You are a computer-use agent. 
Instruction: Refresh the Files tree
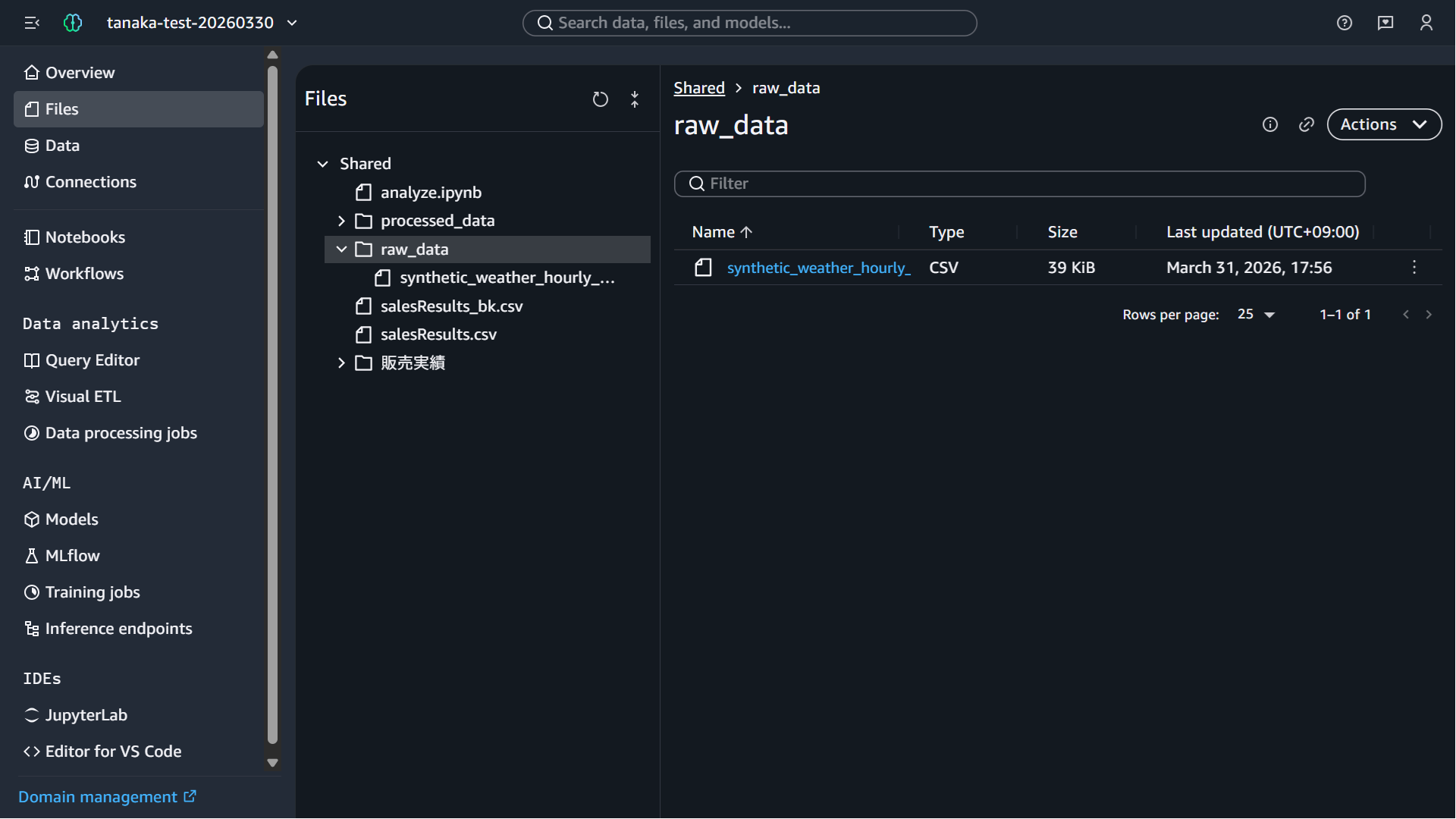click(601, 99)
